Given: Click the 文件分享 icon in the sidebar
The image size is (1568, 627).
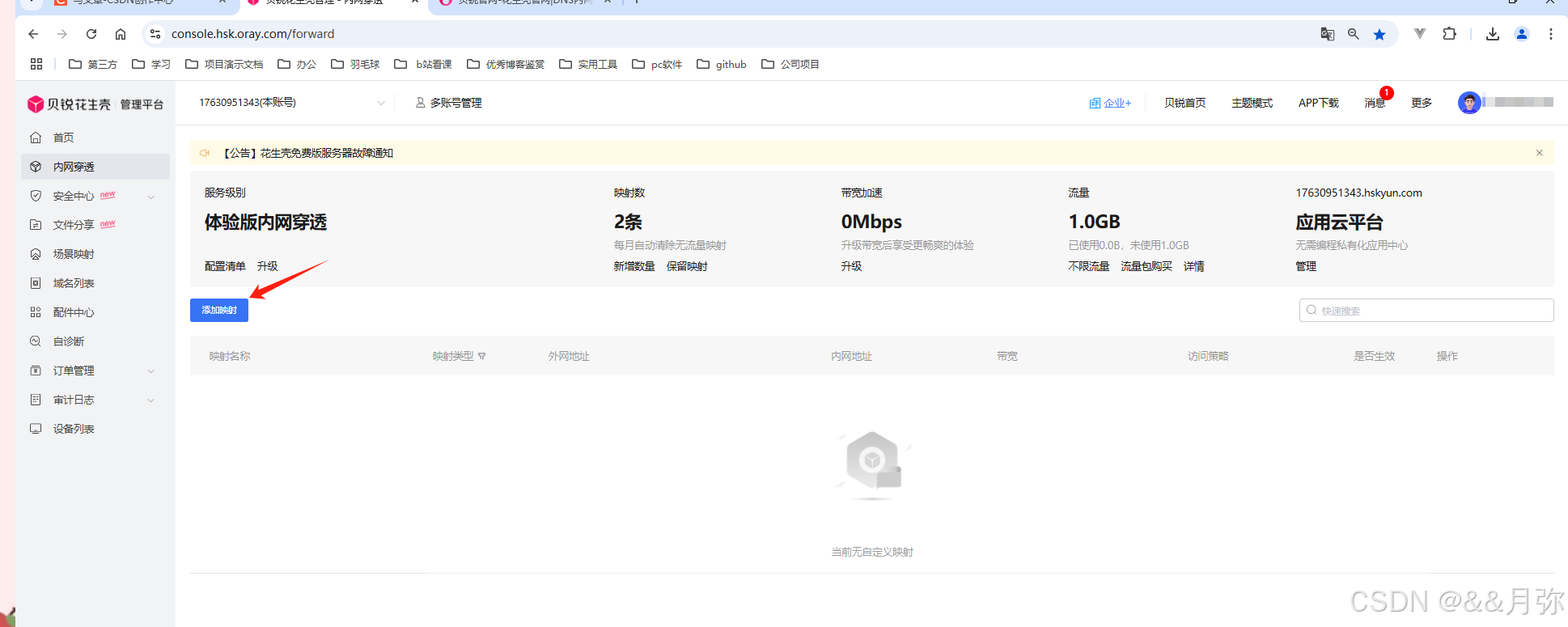Looking at the screenshot, I should (36, 225).
